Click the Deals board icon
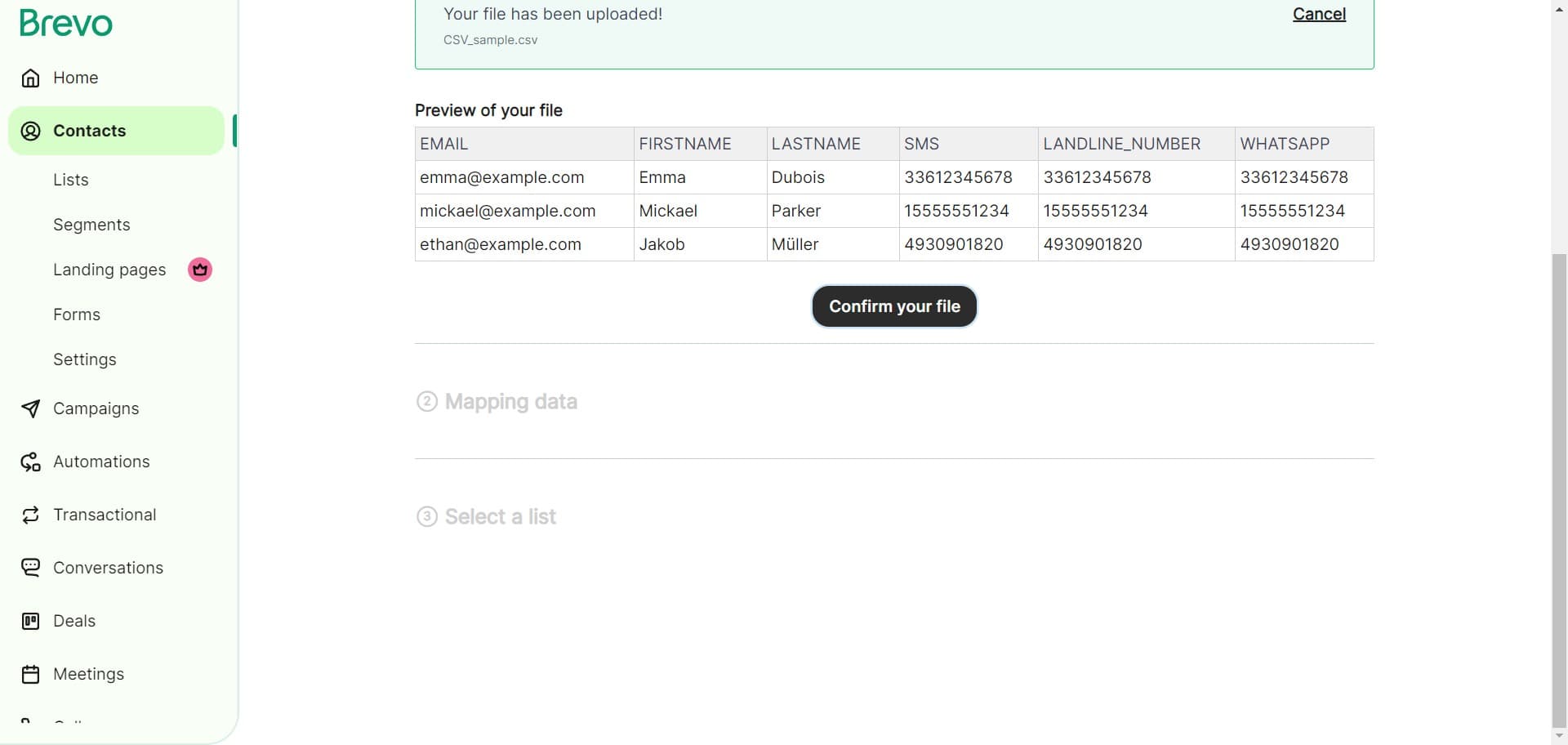Screen dimensions: 1568x745 [x=30, y=621]
